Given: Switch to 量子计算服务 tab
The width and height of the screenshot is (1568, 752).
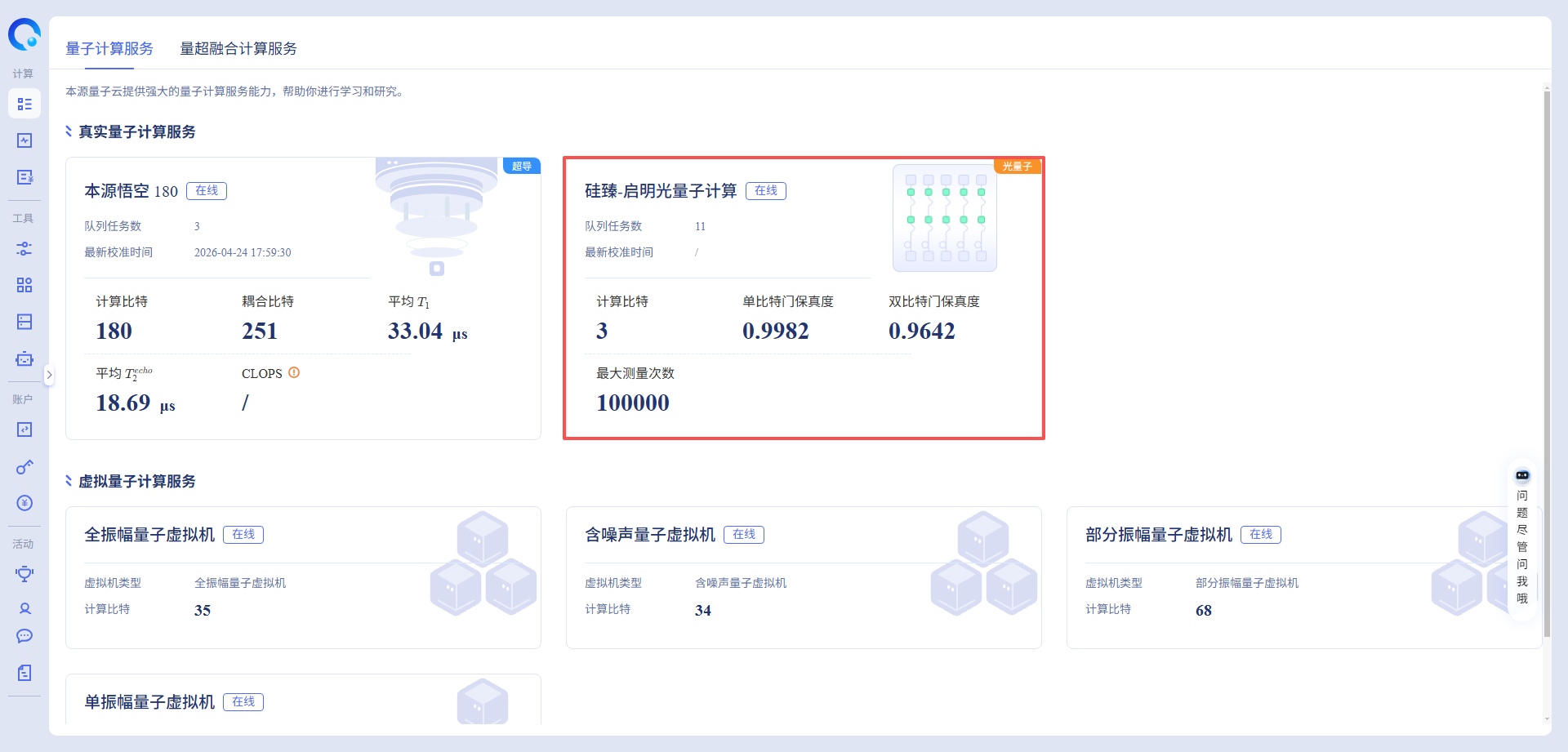Looking at the screenshot, I should click(109, 49).
